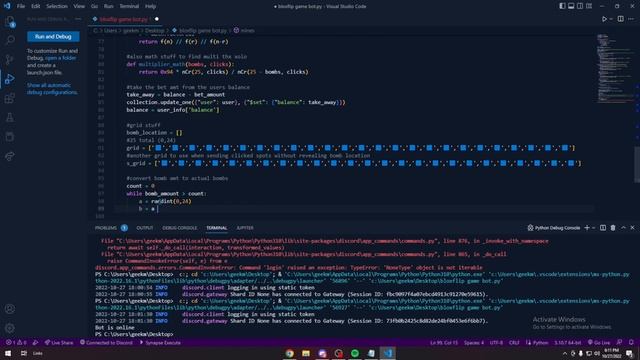
Task: Open the Accounts icon in activity bar
Action: 10,309
